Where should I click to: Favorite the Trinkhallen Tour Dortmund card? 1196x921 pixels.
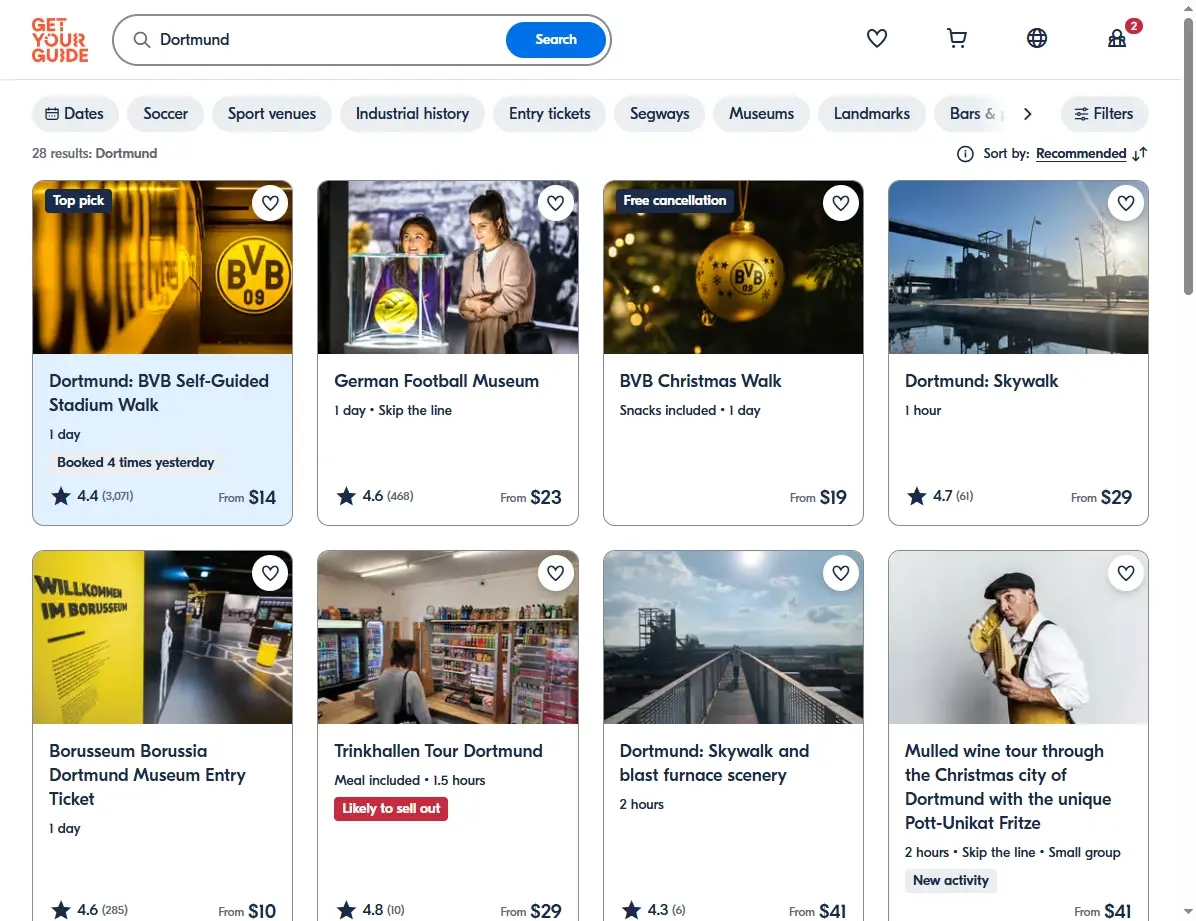555,573
